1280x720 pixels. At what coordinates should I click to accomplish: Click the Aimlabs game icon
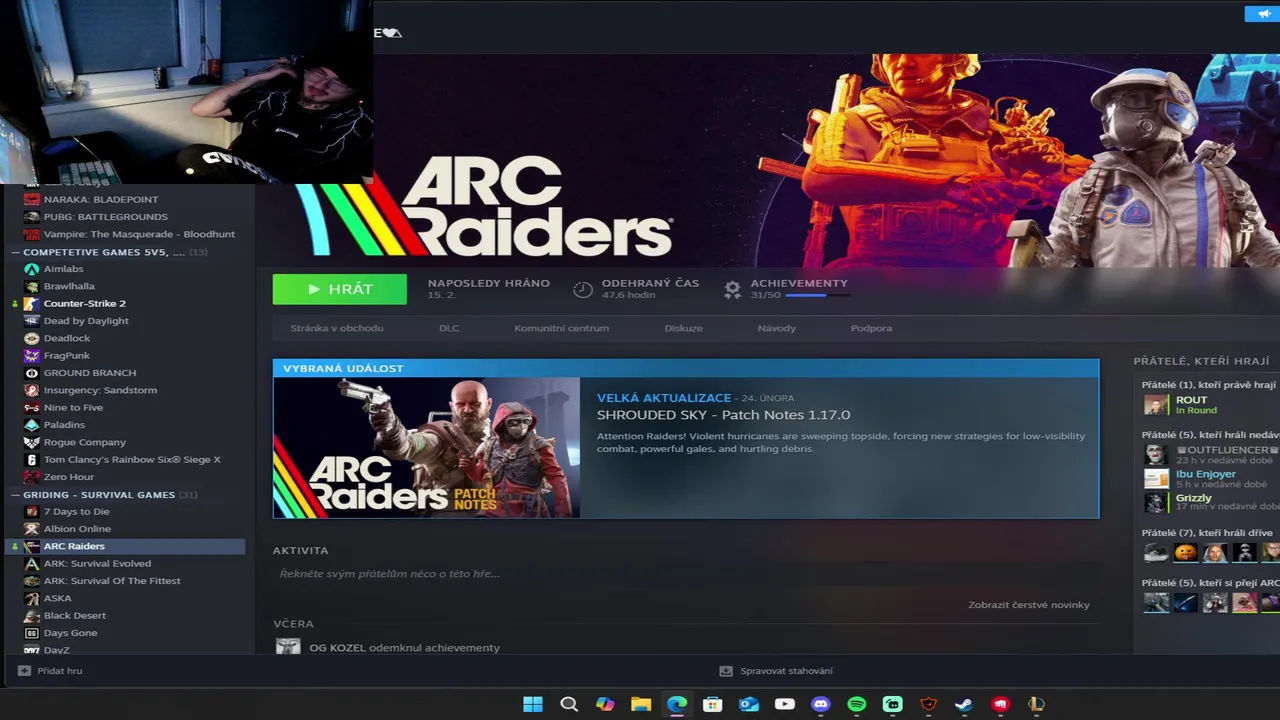[x=32, y=269]
